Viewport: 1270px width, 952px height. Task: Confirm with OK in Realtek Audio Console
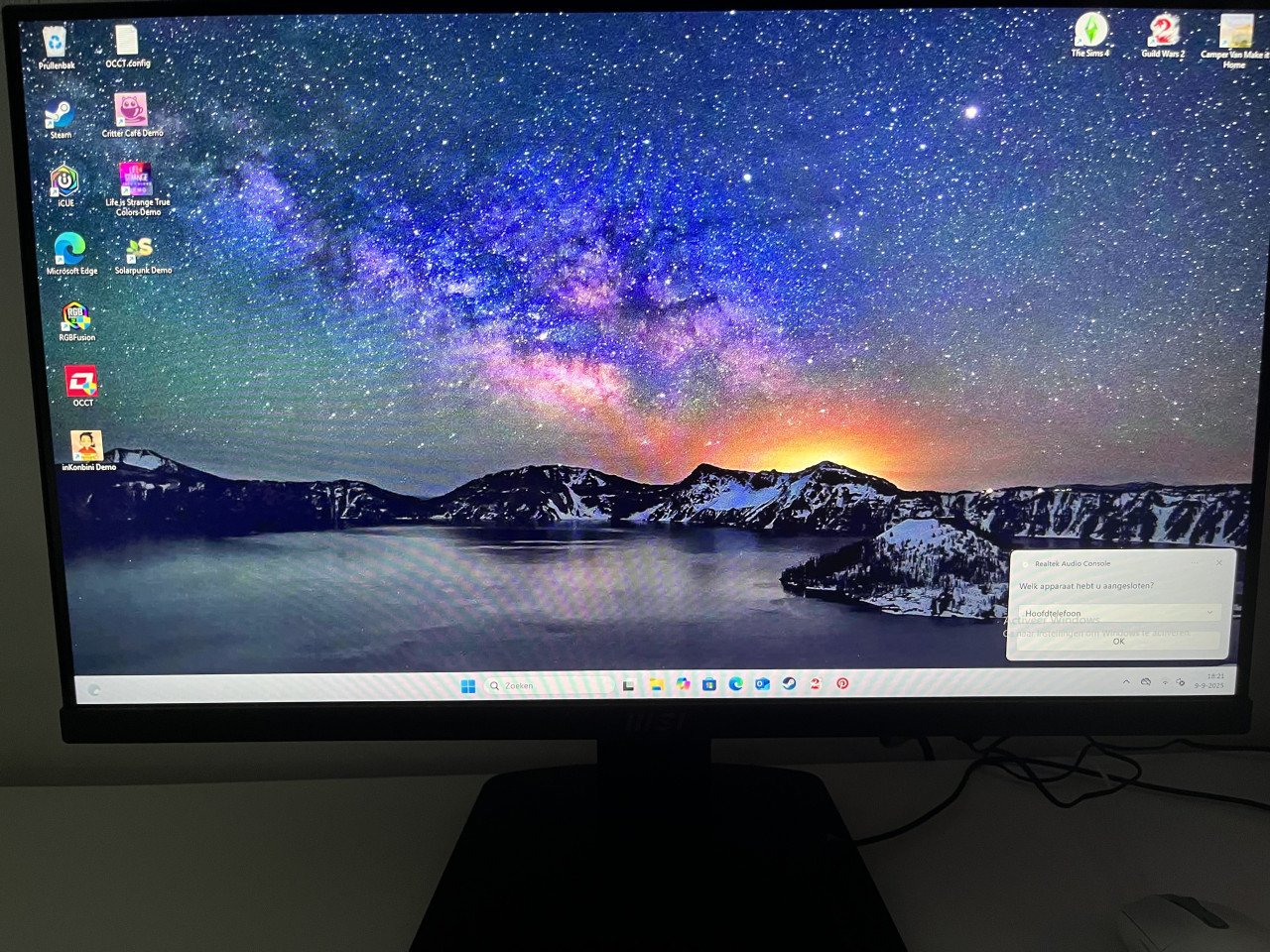pyautogui.click(x=1118, y=641)
